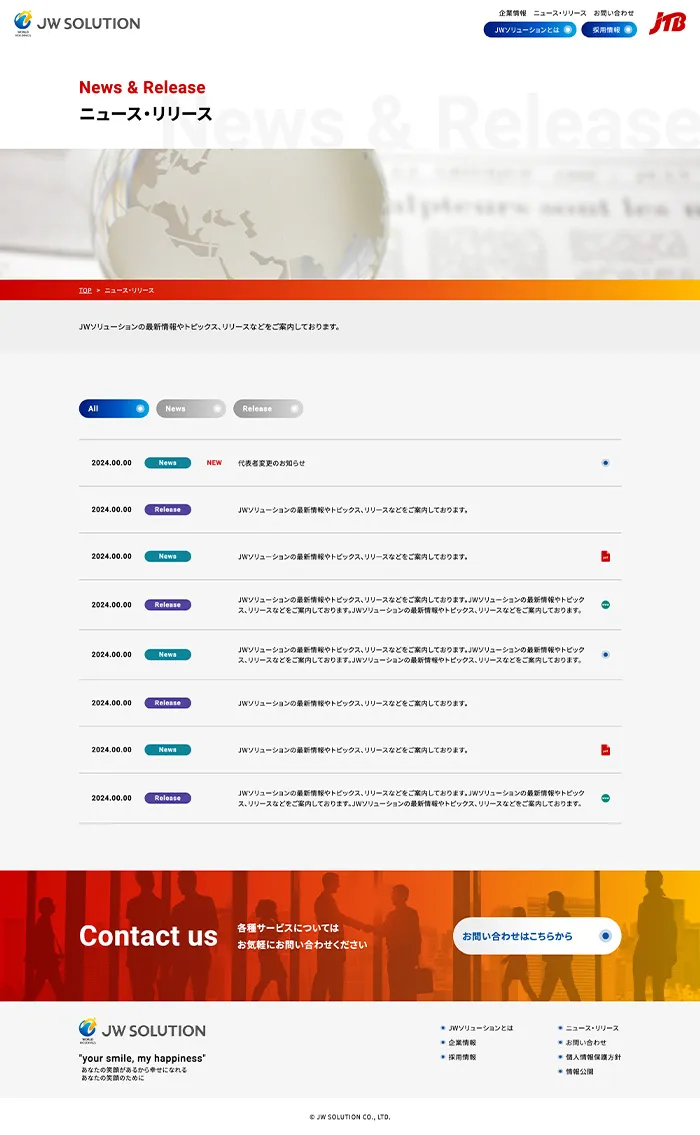
Task: Open 企業情報 in the top navigation
Action: (512, 13)
